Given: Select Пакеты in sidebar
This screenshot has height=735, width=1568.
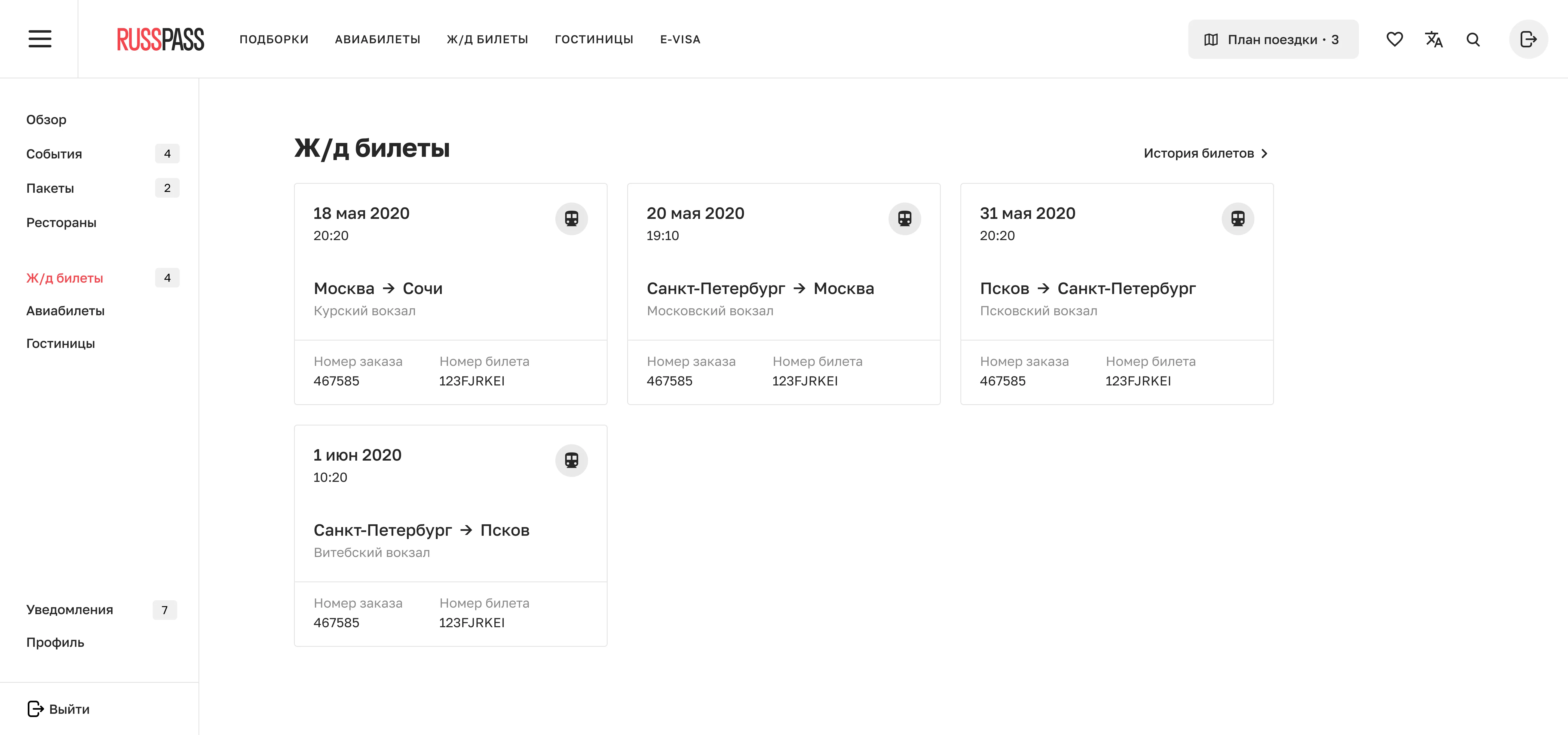Looking at the screenshot, I should click(x=50, y=188).
